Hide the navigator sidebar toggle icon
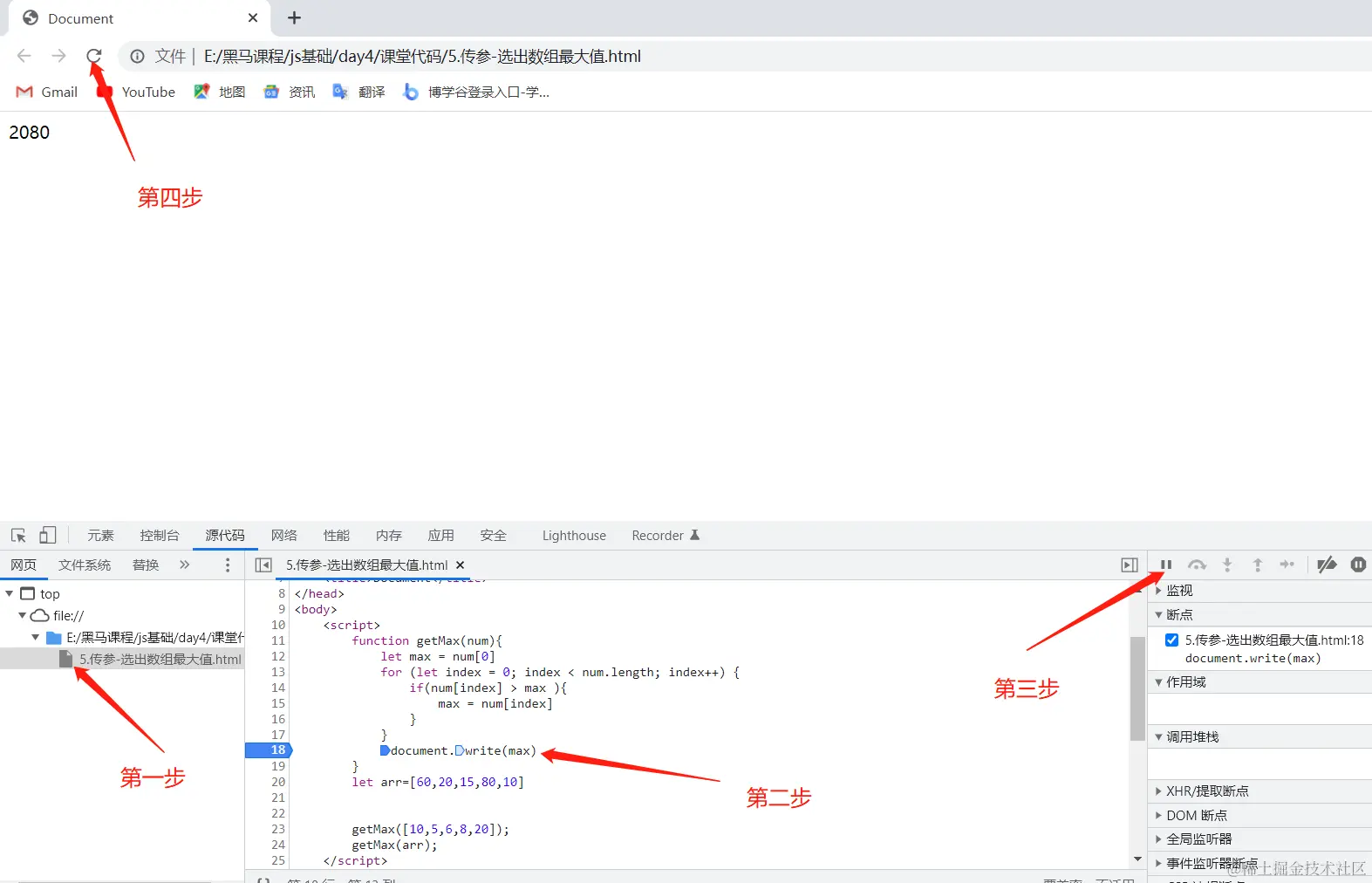Viewport: 1372px width, 883px height. [x=263, y=565]
